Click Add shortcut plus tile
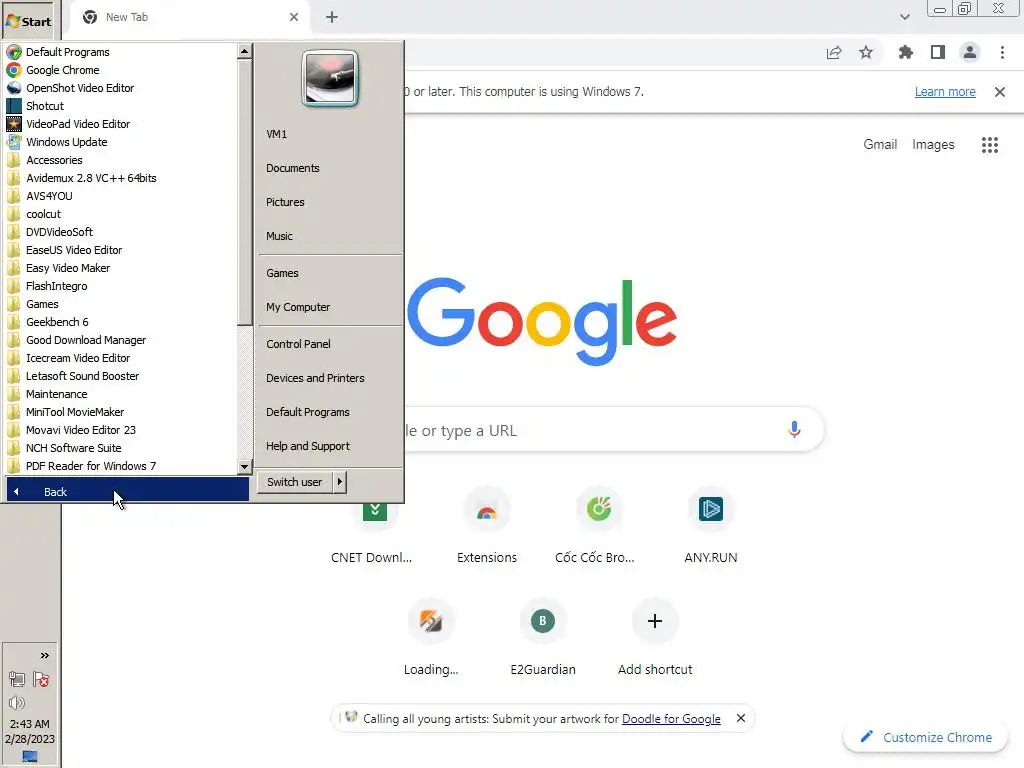Viewport: 1024px width, 768px height. click(x=655, y=640)
